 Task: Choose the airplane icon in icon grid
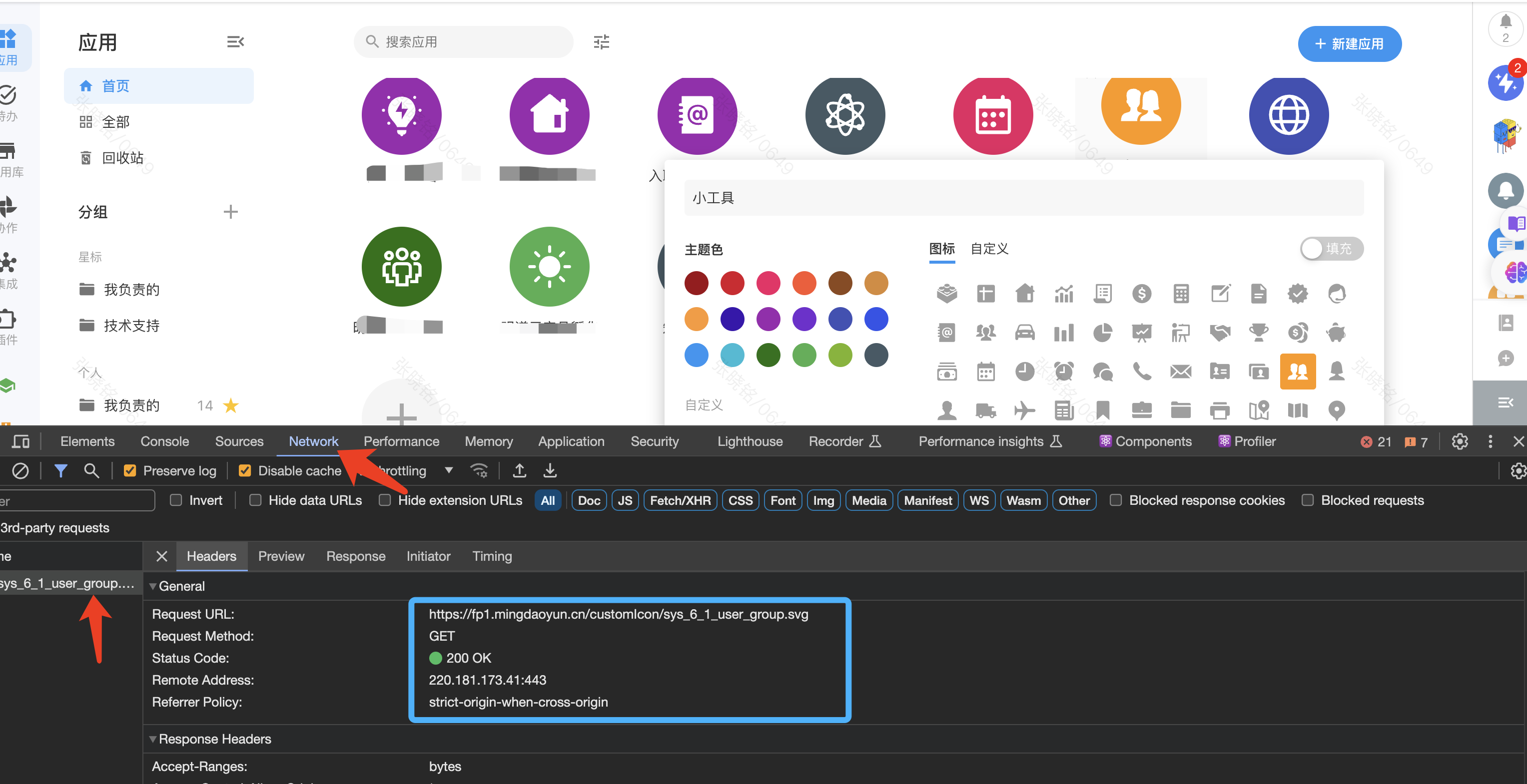[1024, 410]
